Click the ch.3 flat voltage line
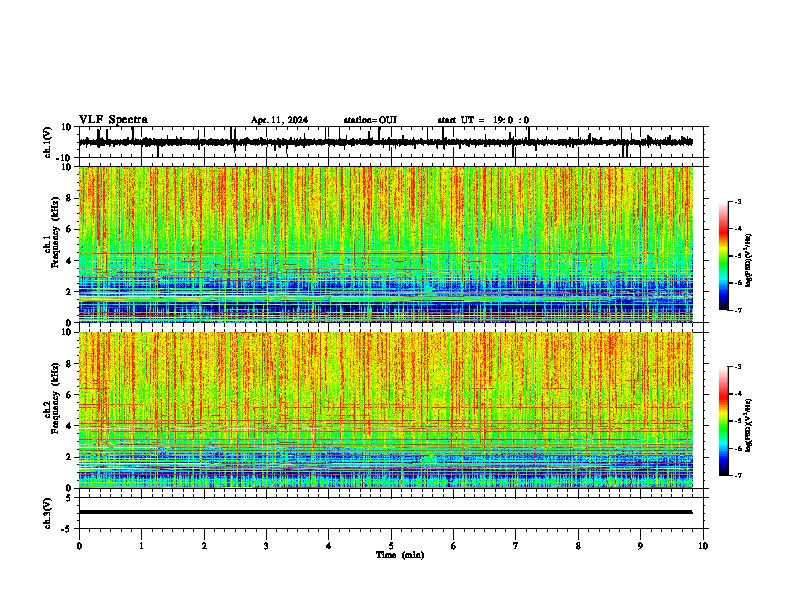The width and height of the screenshot is (792, 612). tap(385, 512)
